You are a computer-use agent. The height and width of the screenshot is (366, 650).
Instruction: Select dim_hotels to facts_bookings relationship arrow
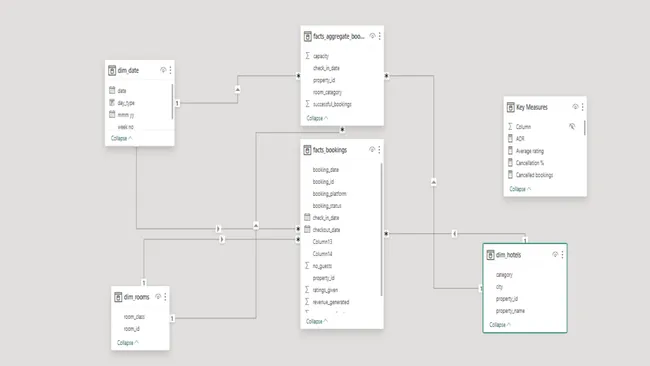(454, 234)
